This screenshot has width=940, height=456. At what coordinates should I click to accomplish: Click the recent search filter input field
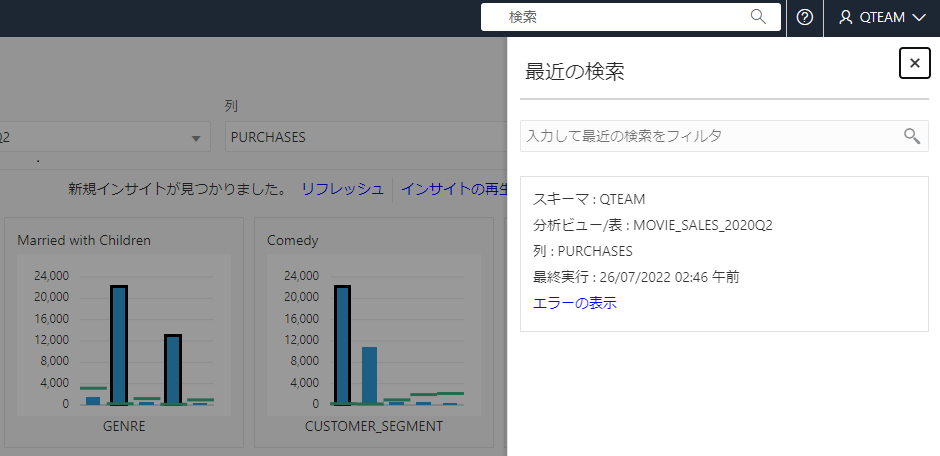(x=710, y=136)
